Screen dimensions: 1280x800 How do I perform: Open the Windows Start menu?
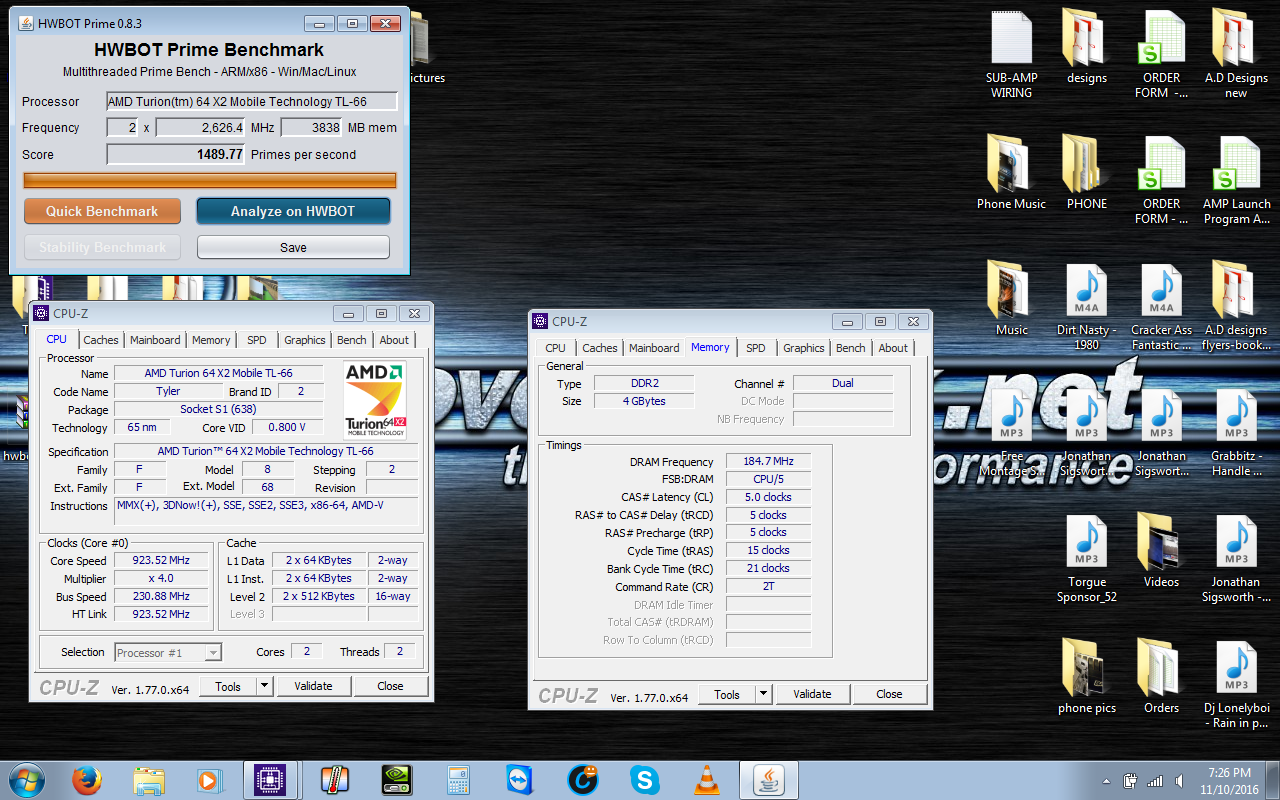(26, 779)
